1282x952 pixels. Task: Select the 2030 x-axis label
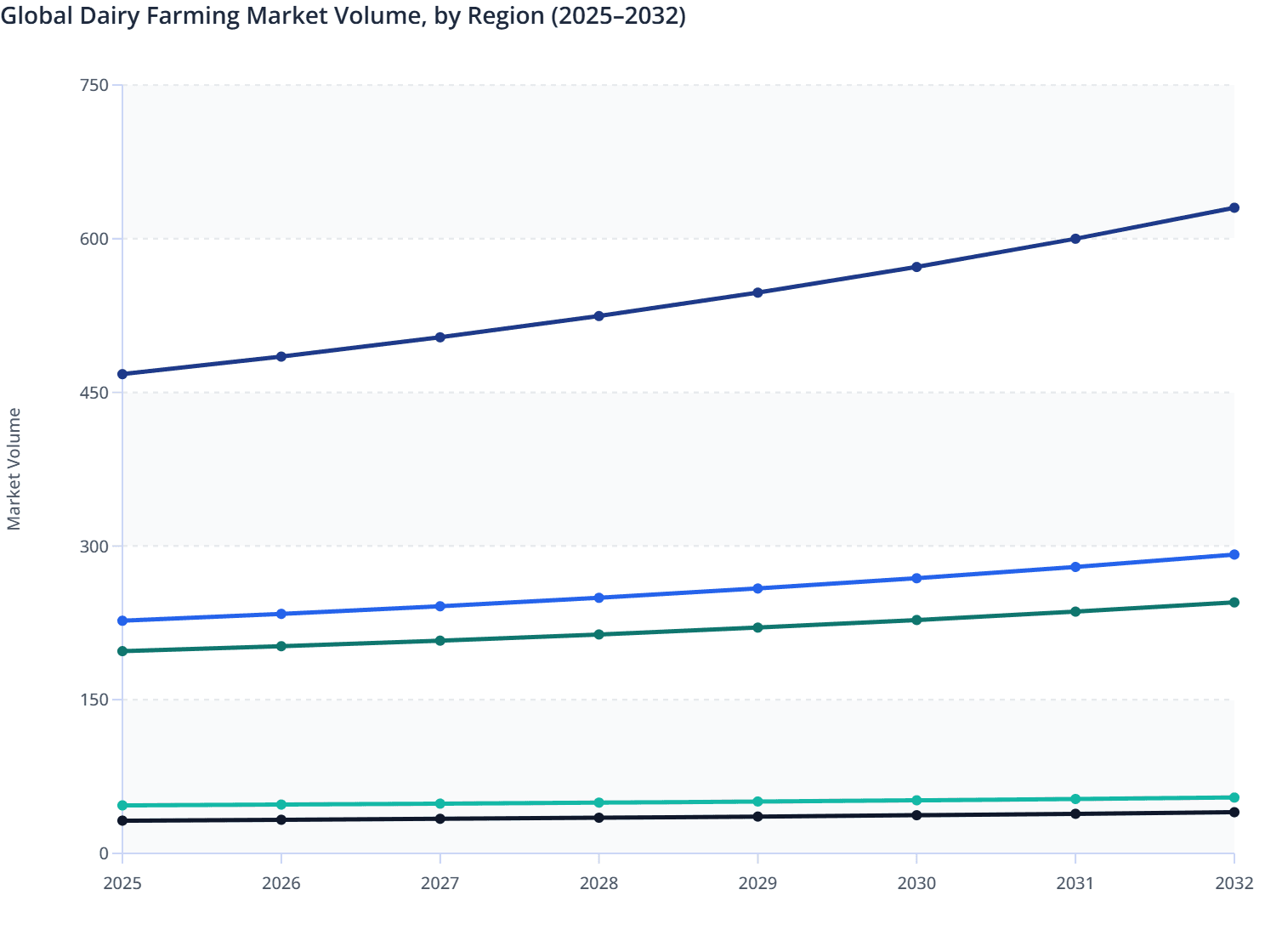pyautogui.click(x=916, y=884)
